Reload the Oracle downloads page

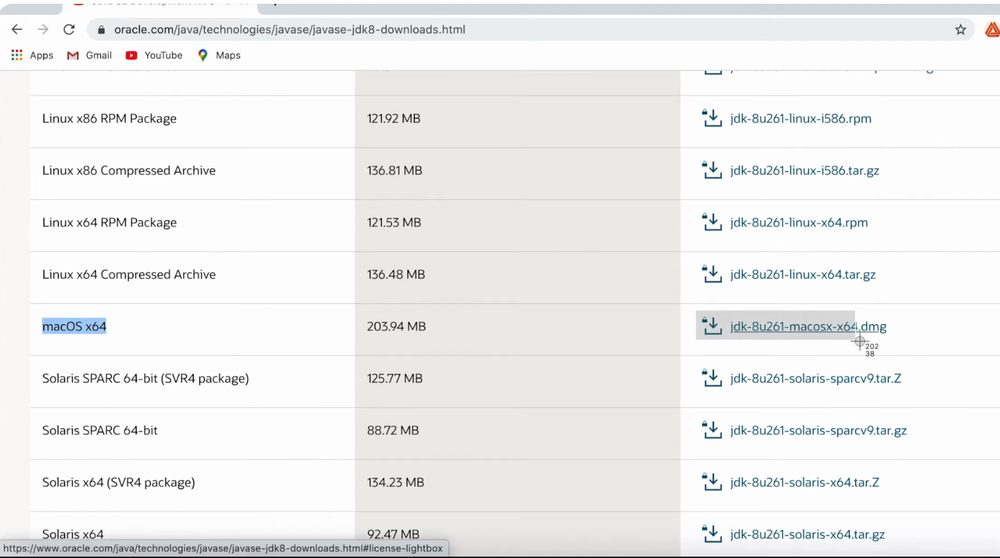(69, 29)
